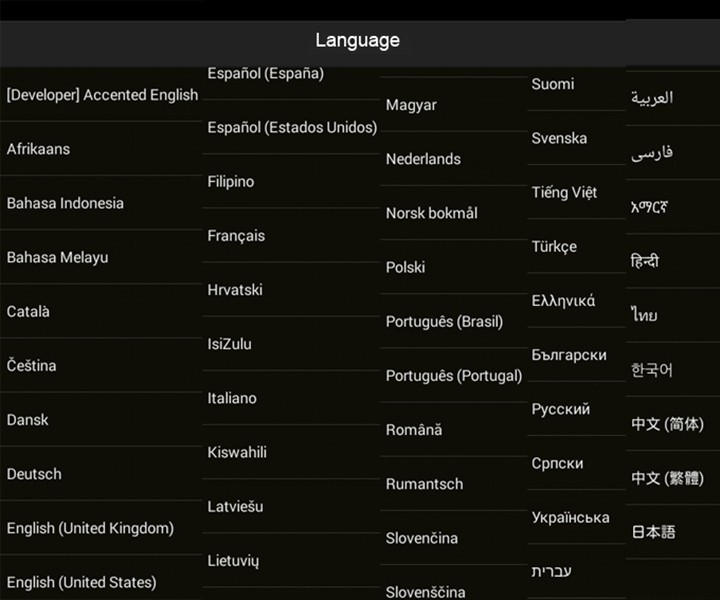
Task: Choose [Developer] Accented English entry
Action: point(102,95)
